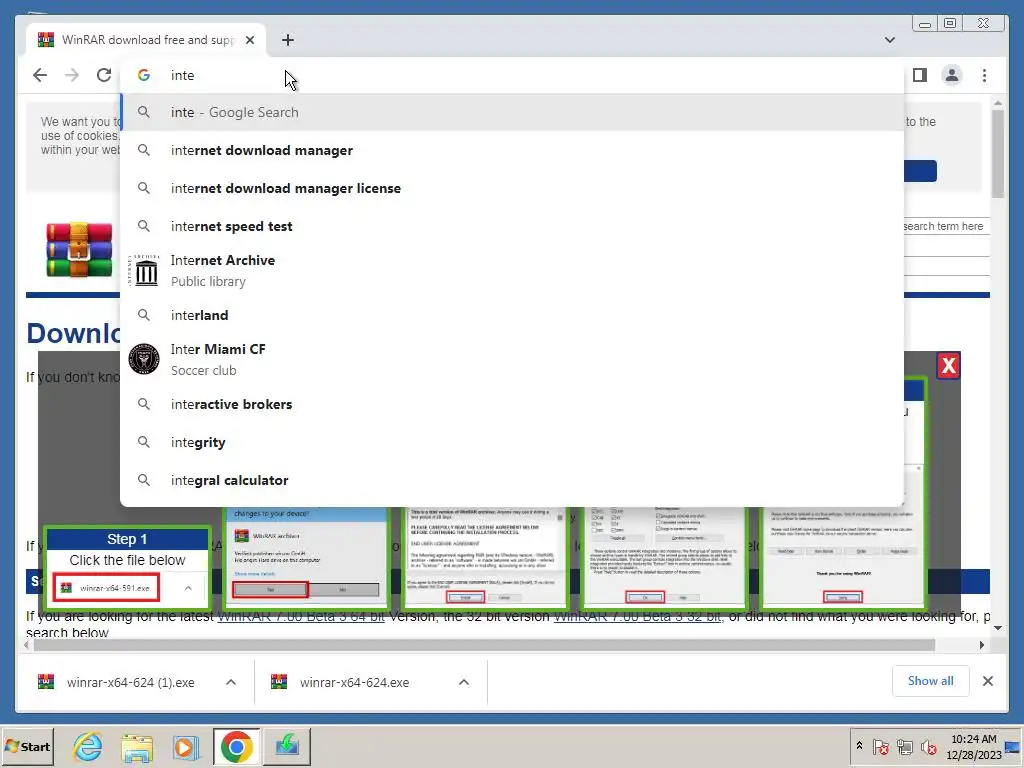Click the site search term field

click(947, 226)
